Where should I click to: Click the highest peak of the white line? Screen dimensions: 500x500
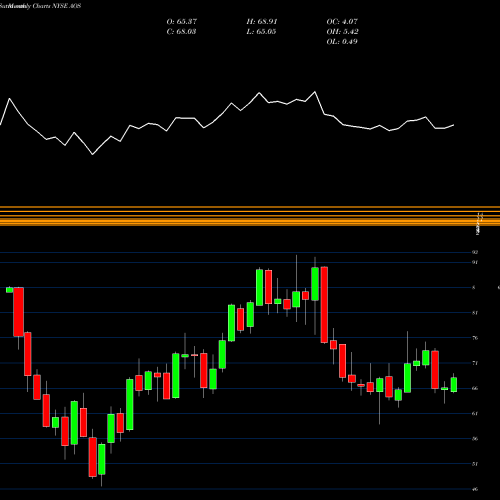[x=315, y=92]
